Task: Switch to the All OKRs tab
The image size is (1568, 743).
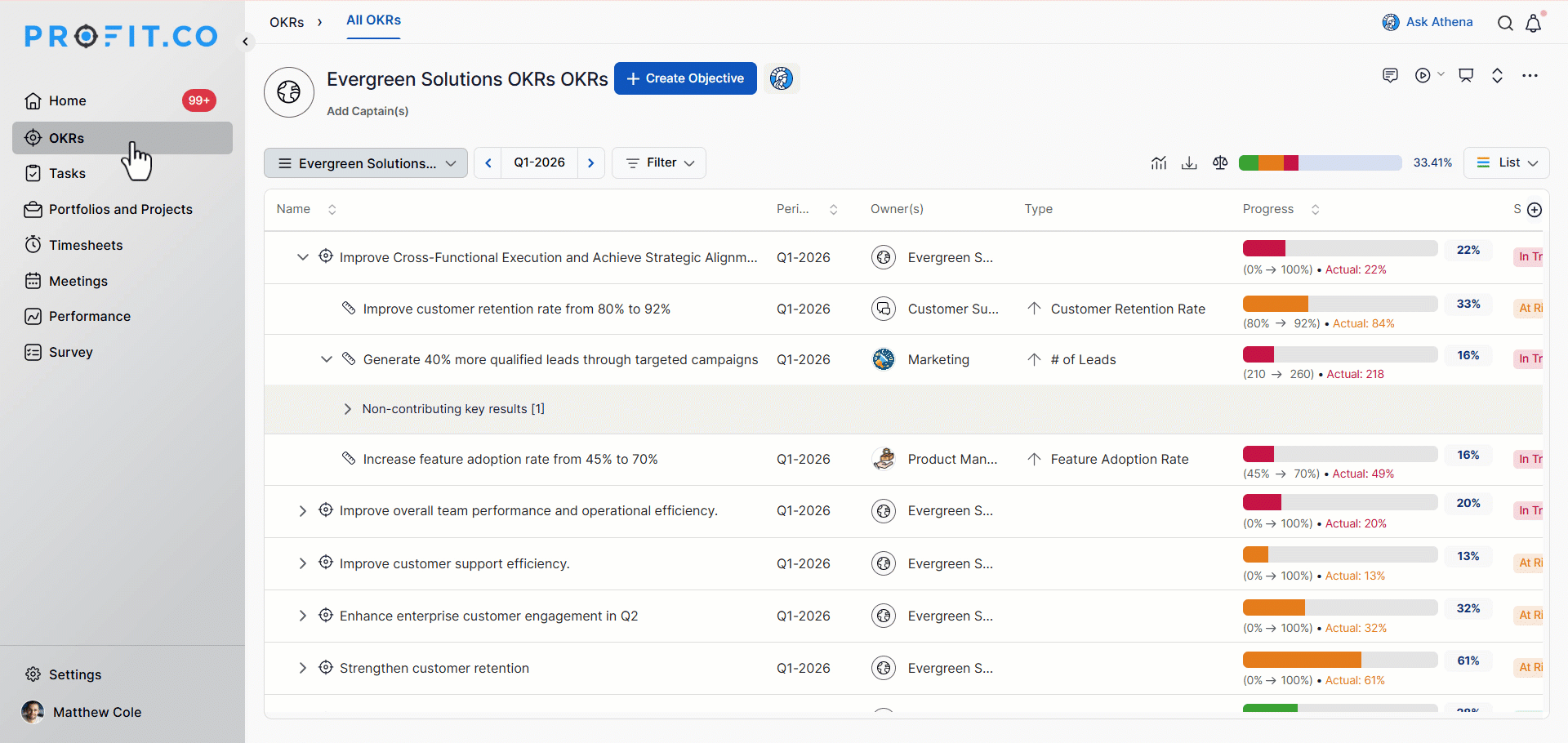Action: pyautogui.click(x=373, y=20)
